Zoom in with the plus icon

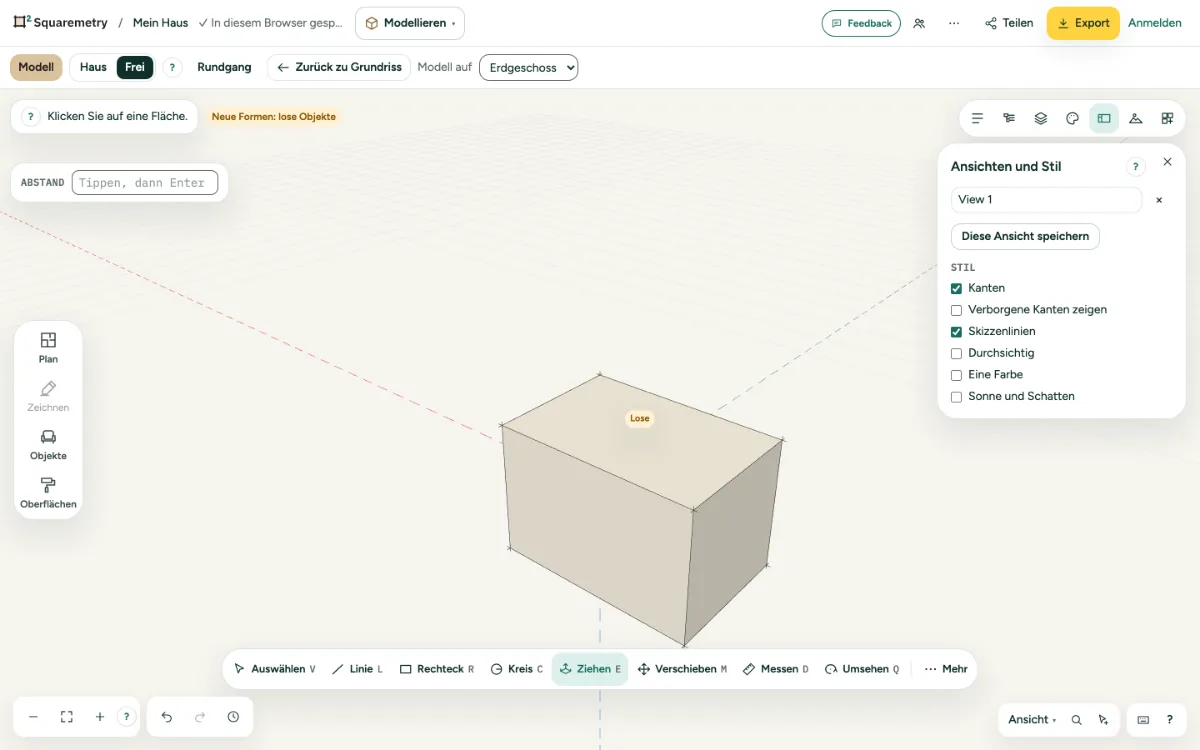click(100, 717)
